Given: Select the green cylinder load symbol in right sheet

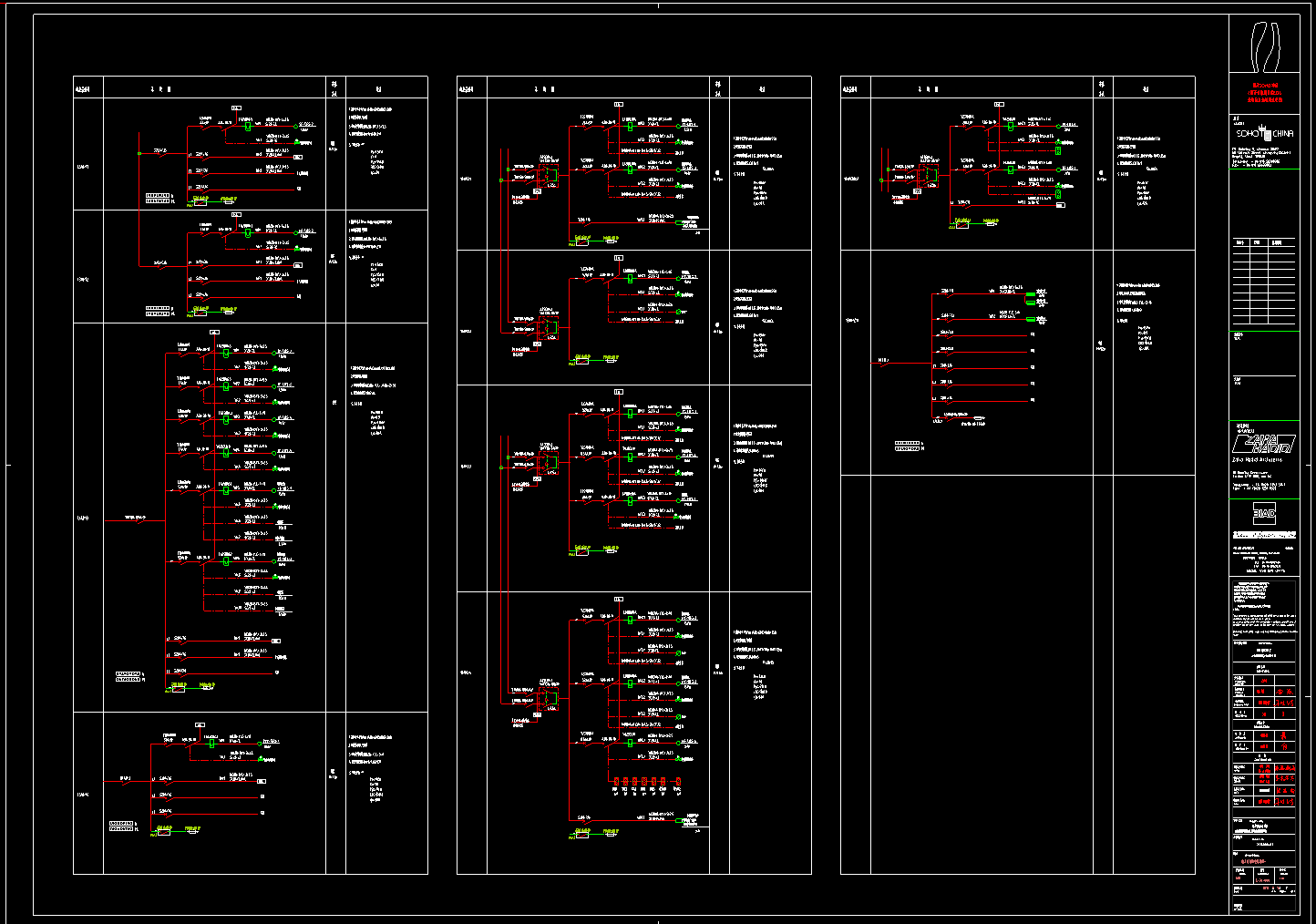Looking at the screenshot, I should [x=1032, y=297].
